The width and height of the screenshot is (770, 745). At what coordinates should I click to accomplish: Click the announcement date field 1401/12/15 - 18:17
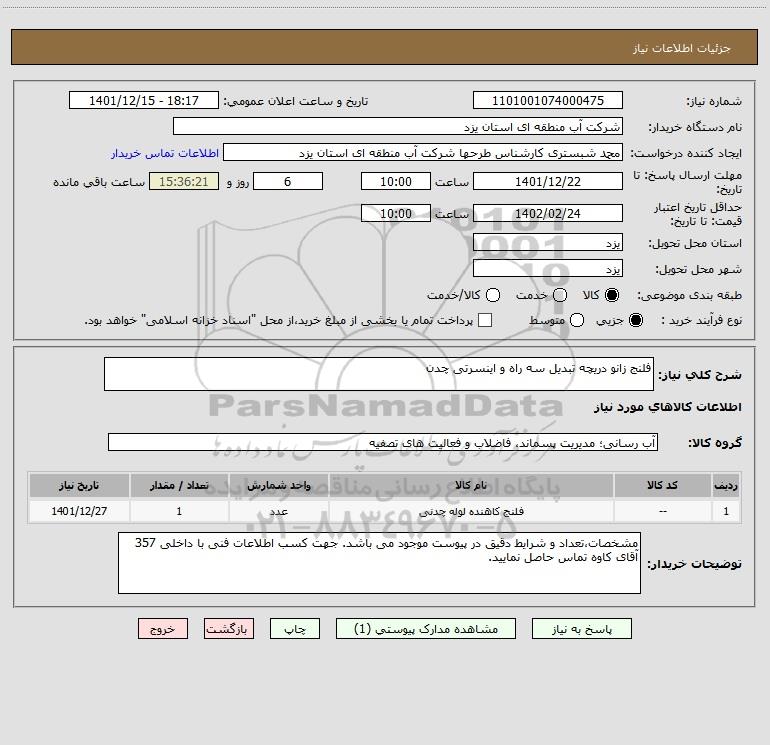pyautogui.click(x=144, y=100)
